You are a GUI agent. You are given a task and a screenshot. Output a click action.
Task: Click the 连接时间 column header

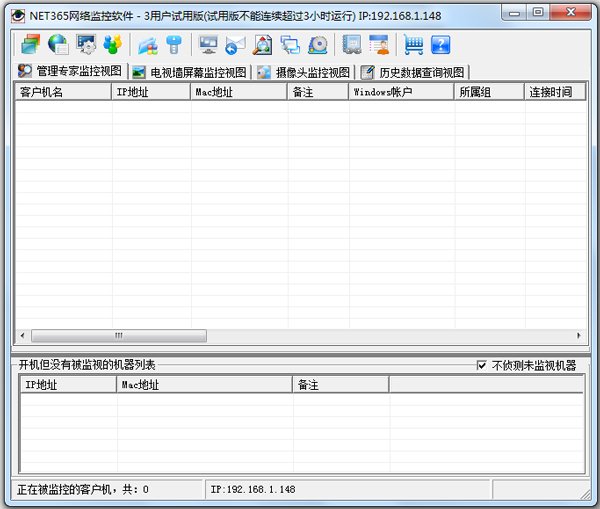coord(555,92)
